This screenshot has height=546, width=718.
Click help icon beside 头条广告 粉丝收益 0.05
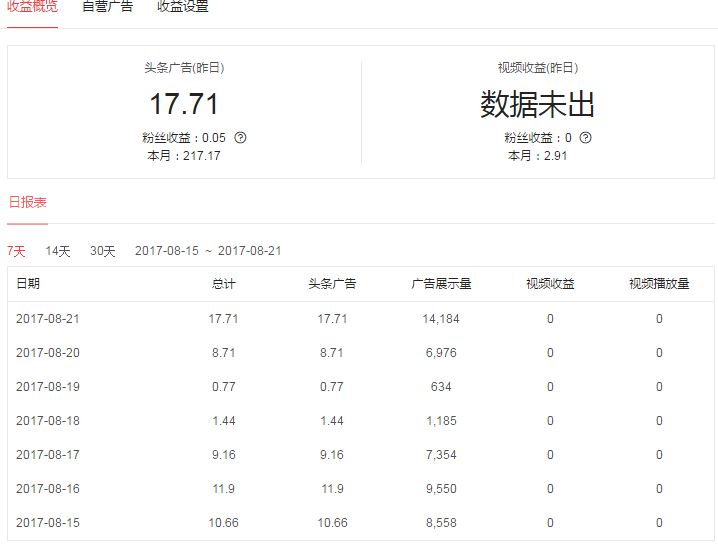(x=240, y=138)
